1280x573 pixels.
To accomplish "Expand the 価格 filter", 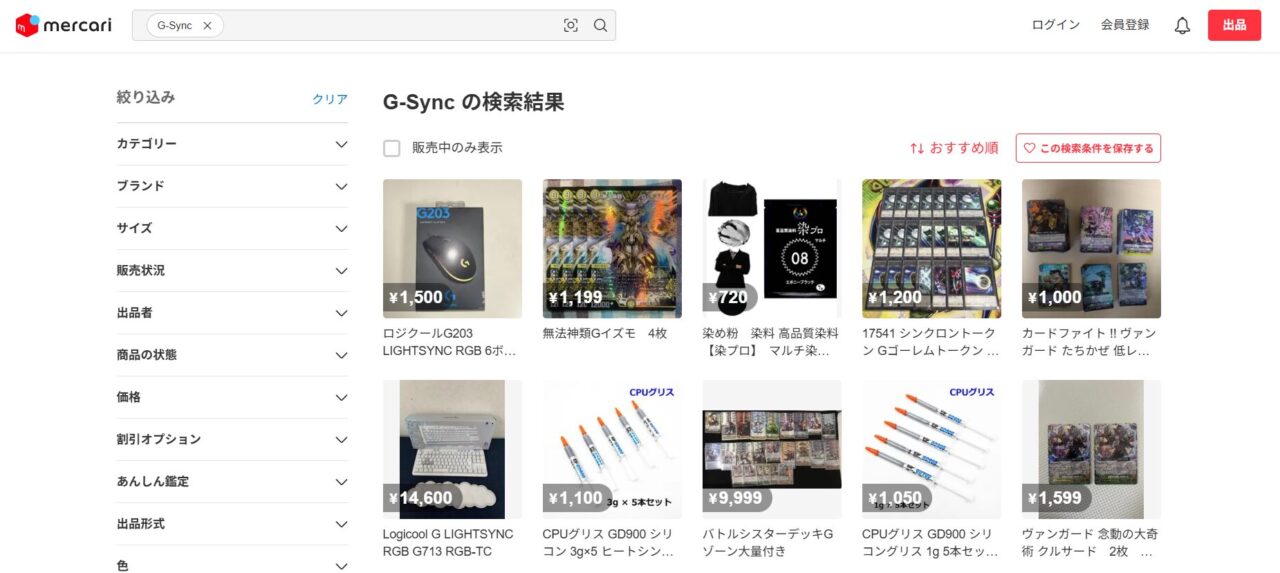I will [x=232, y=397].
